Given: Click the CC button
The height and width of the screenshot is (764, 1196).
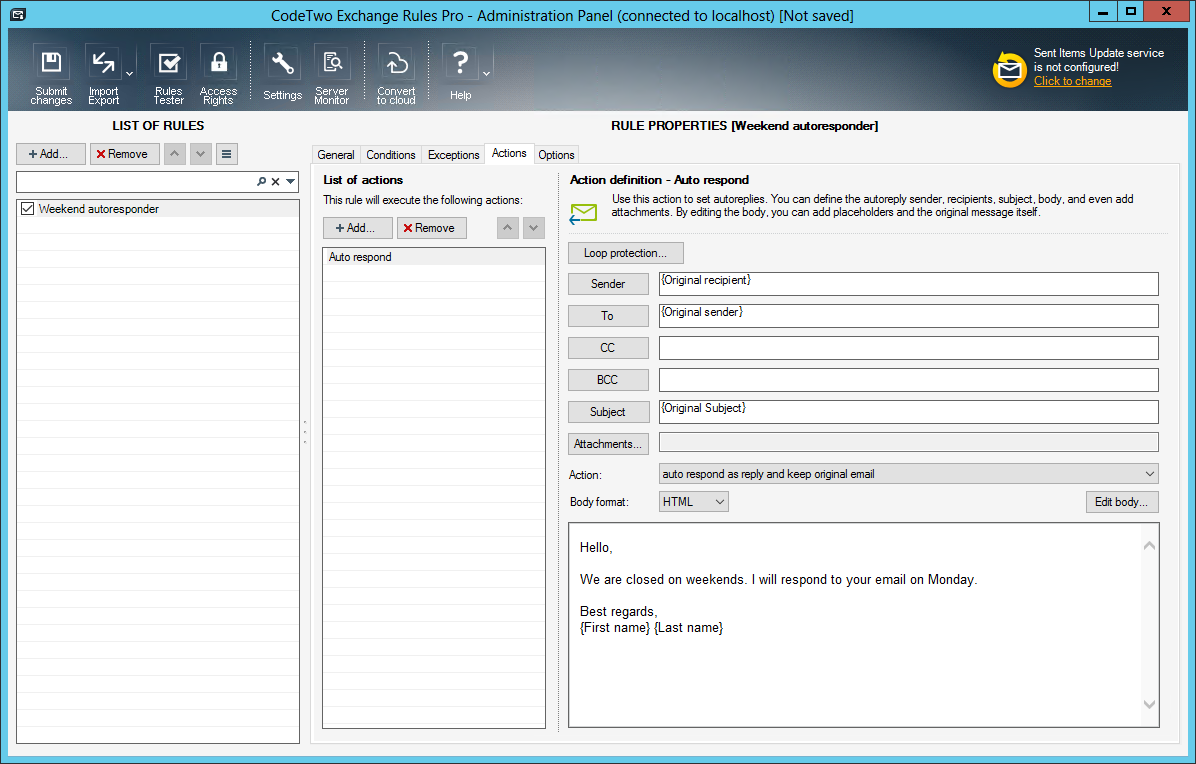Looking at the screenshot, I should [608, 348].
